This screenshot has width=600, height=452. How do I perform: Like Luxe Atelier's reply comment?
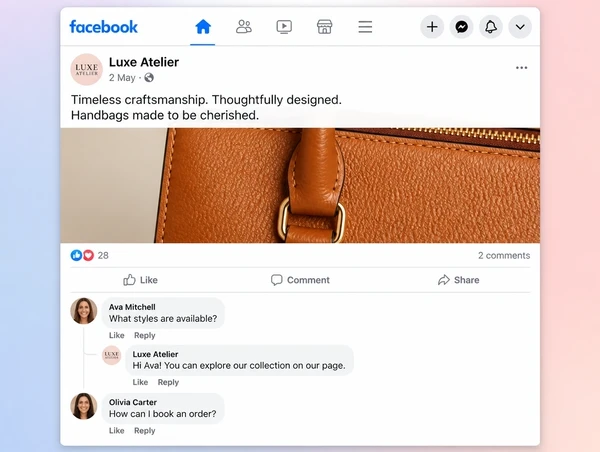(140, 382)
